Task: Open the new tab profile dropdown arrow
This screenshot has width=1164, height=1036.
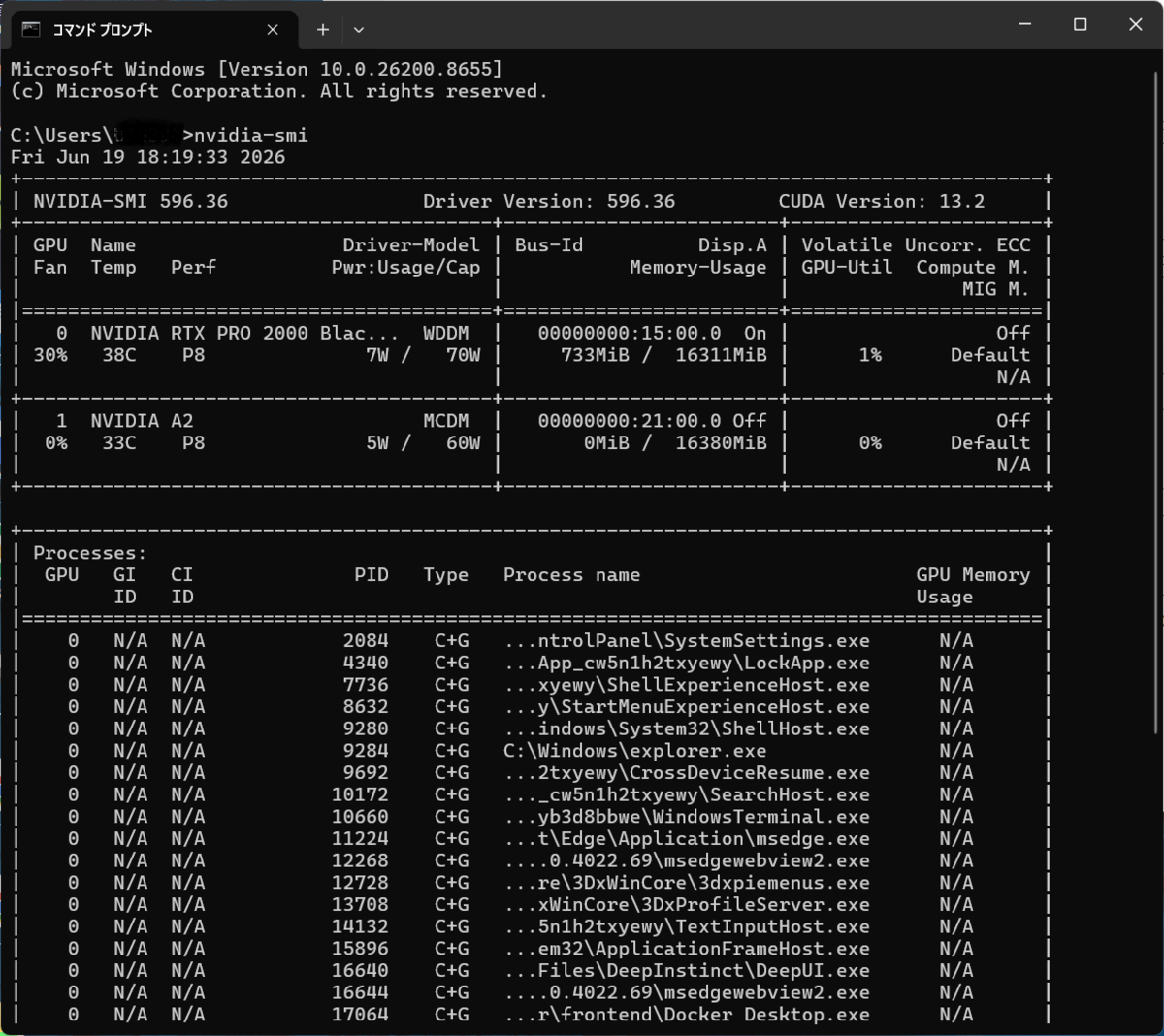Action: [359, 30]
